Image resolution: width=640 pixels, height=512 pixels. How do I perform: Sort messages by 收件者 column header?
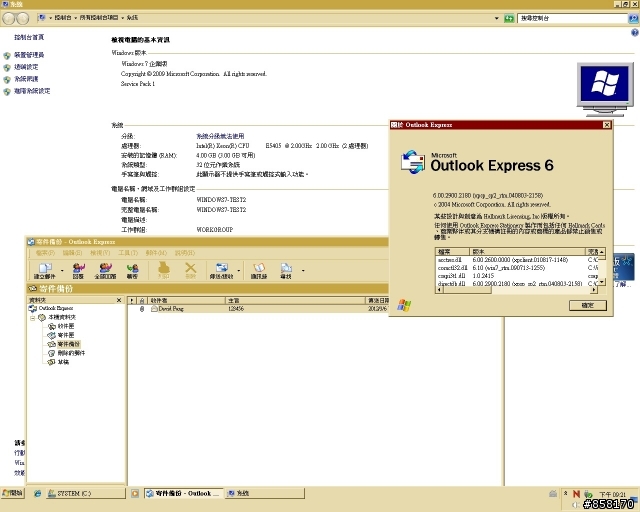187,301
